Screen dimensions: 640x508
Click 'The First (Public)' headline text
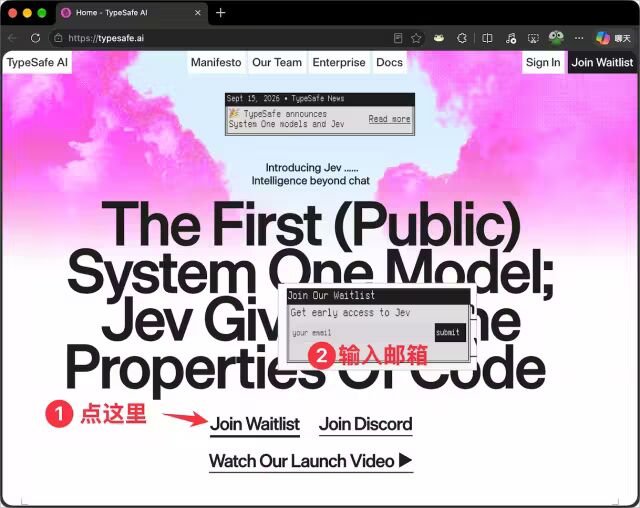[x=311, y=225]
